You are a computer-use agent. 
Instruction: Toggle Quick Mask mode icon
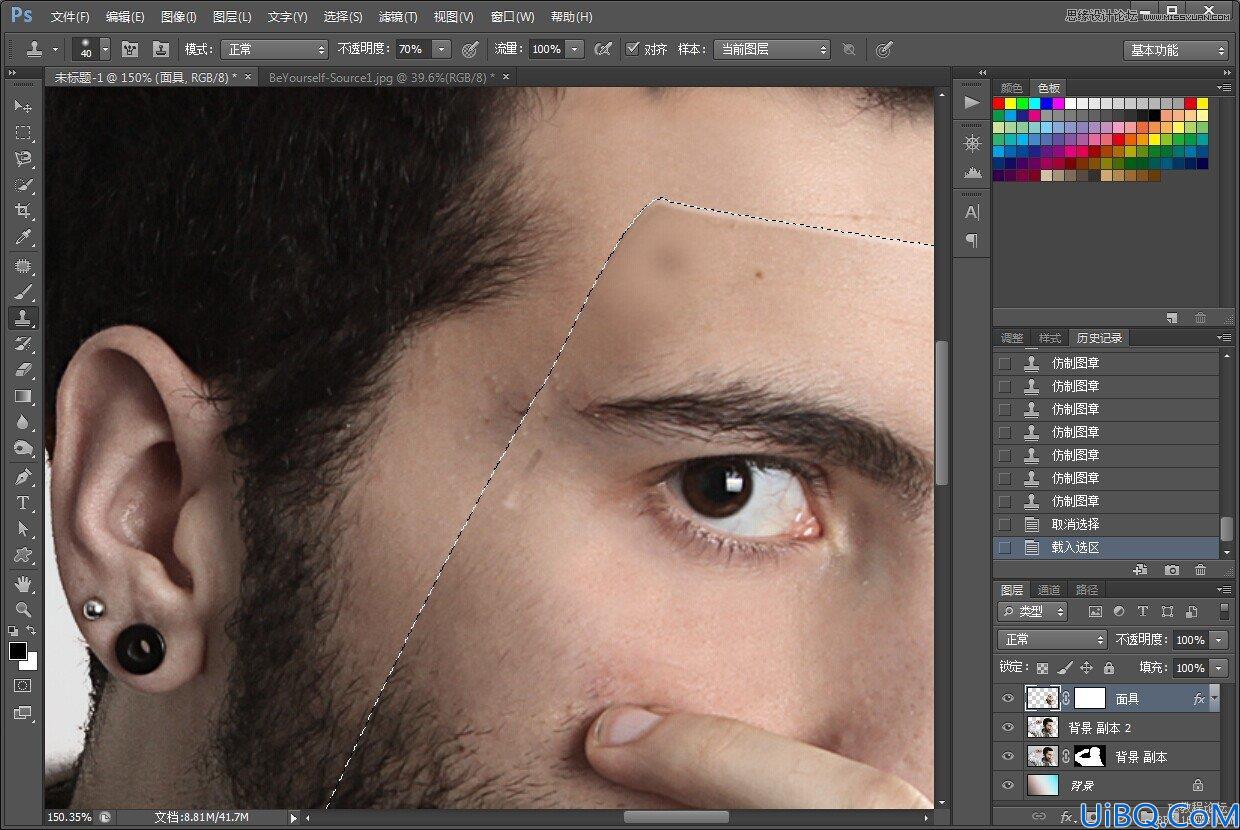(23, 686)
